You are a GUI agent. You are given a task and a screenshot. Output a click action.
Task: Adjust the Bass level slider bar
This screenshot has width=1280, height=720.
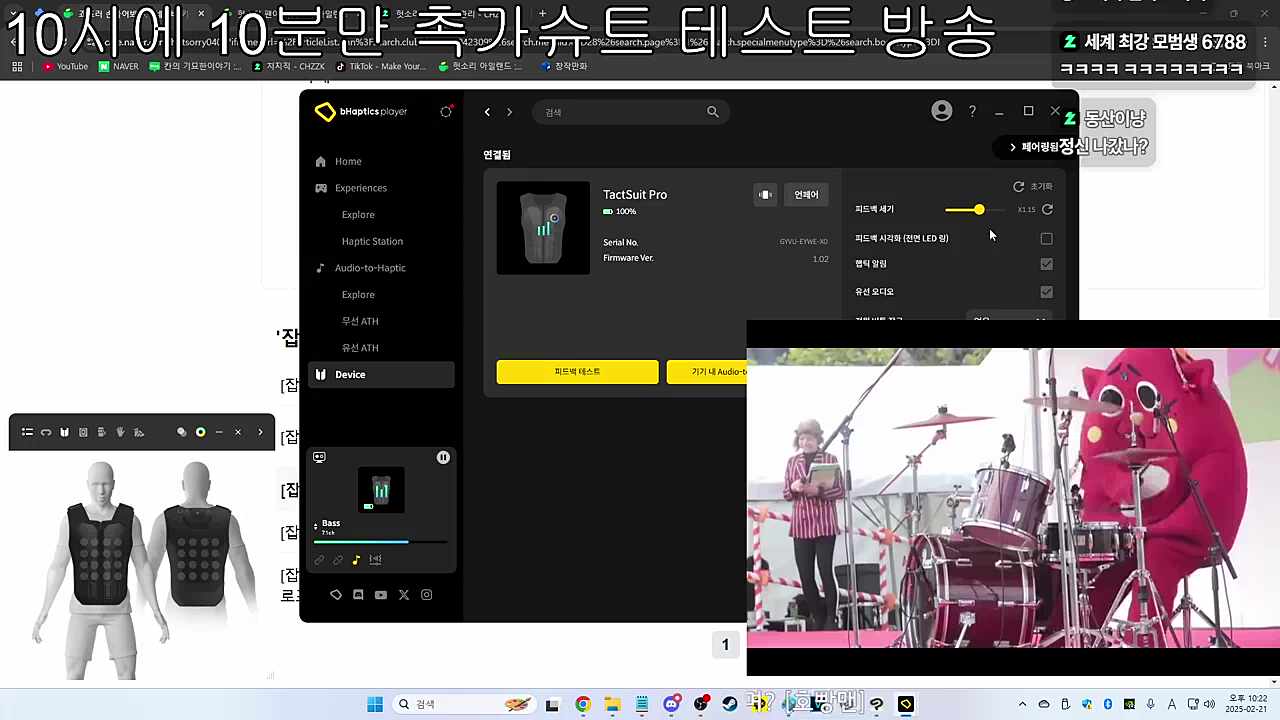[380, 542]
